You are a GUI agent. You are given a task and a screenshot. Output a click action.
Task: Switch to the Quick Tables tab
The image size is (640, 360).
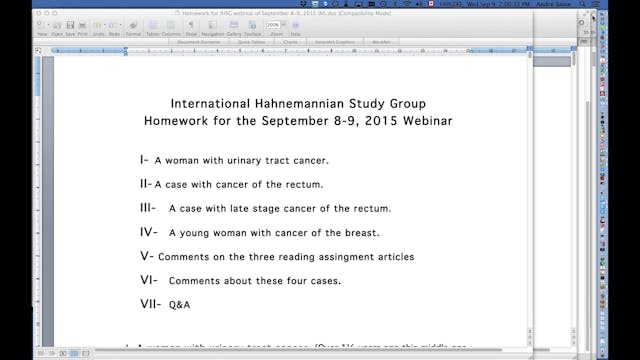coord(252,42)
